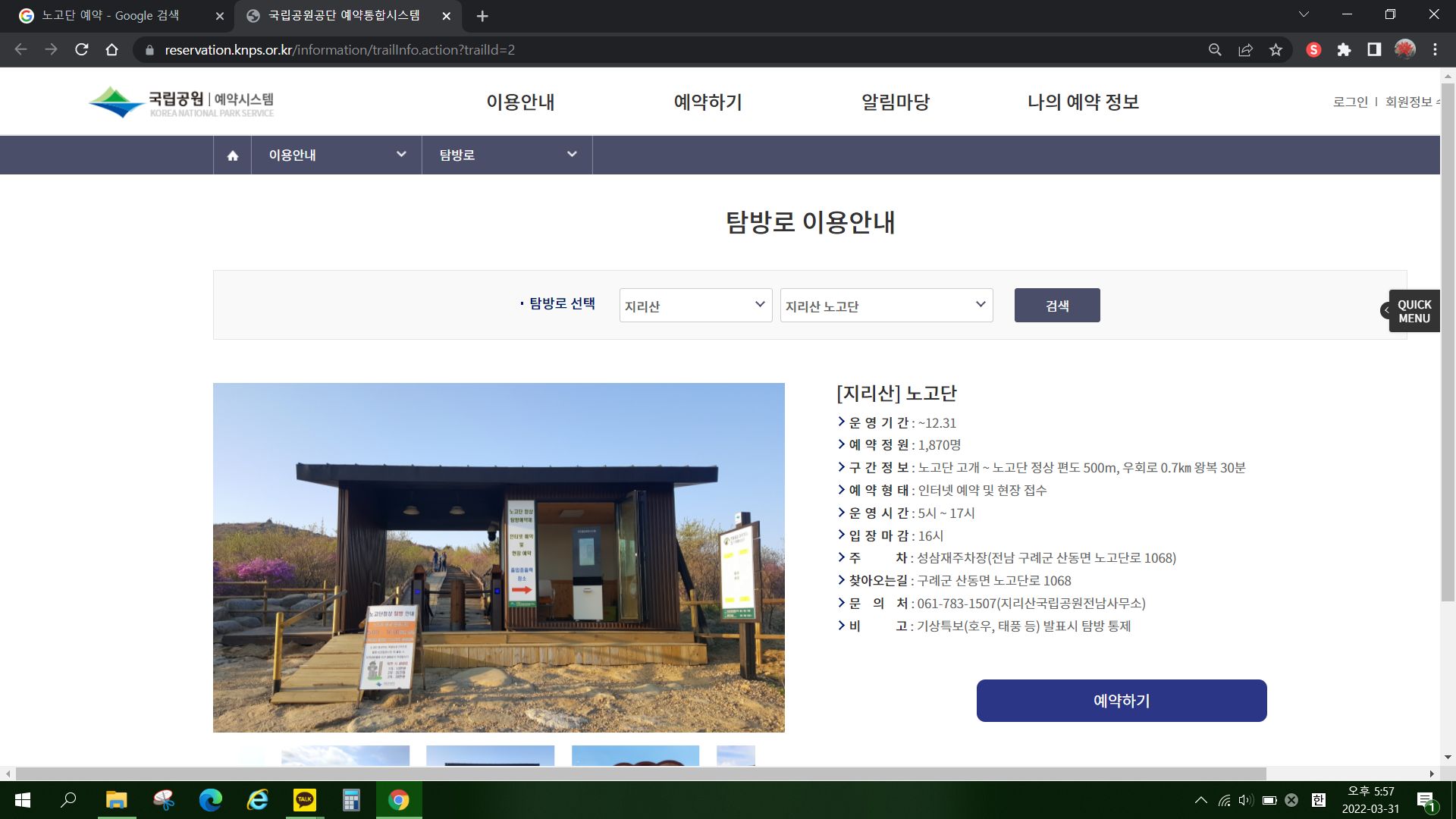Click the blue 예약하기 reservation button

1121,701
